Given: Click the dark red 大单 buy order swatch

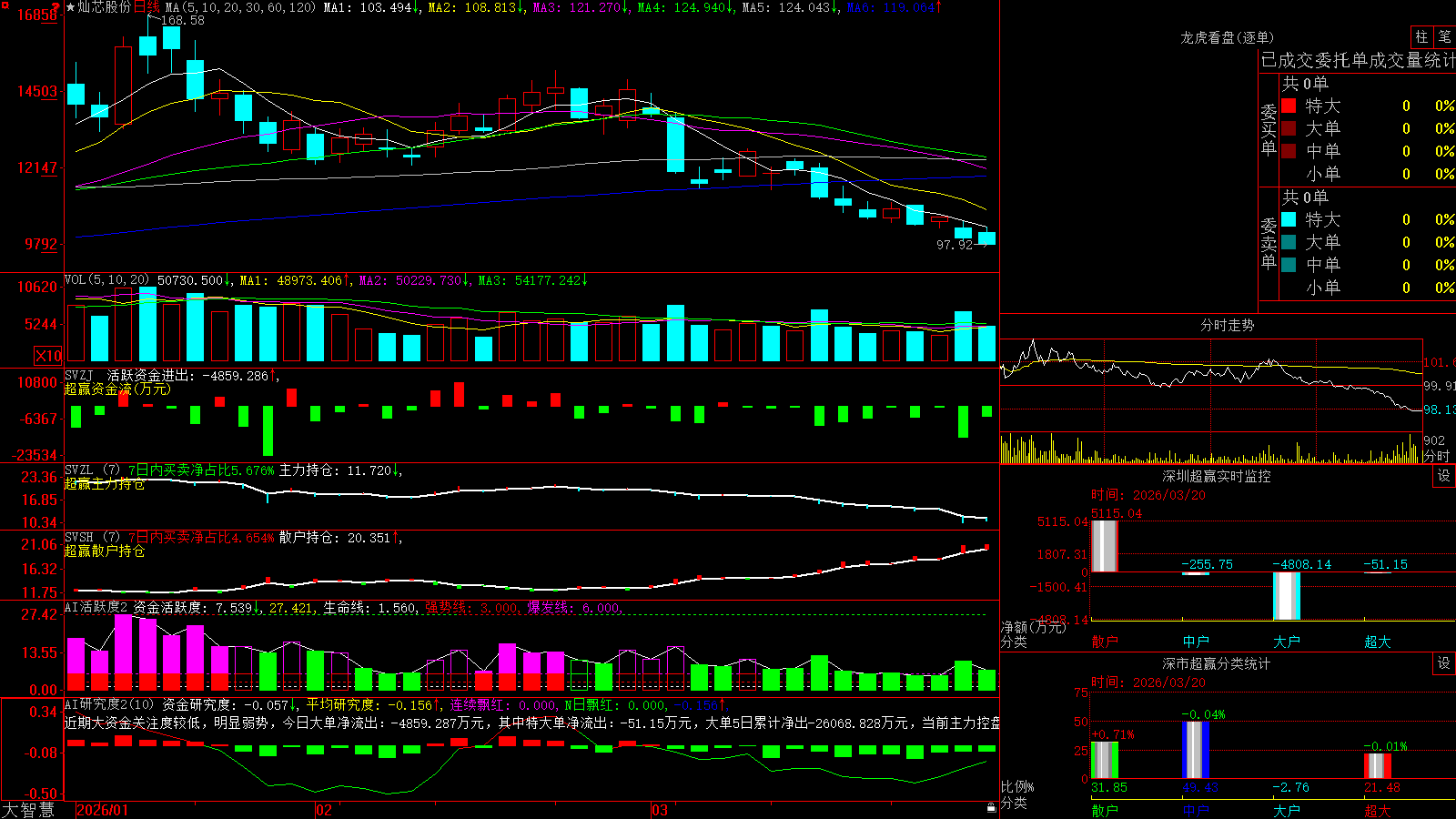Looking at the screenshot, I should (x=1289, y=128).
